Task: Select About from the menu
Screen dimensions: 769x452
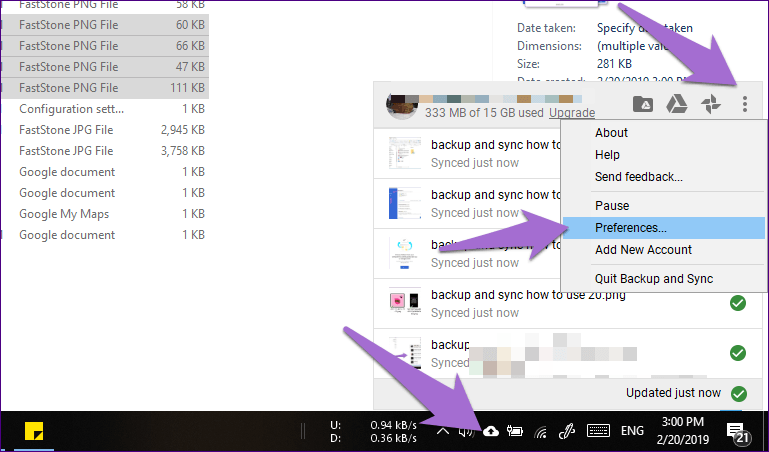Action: [x=664, y=133]
